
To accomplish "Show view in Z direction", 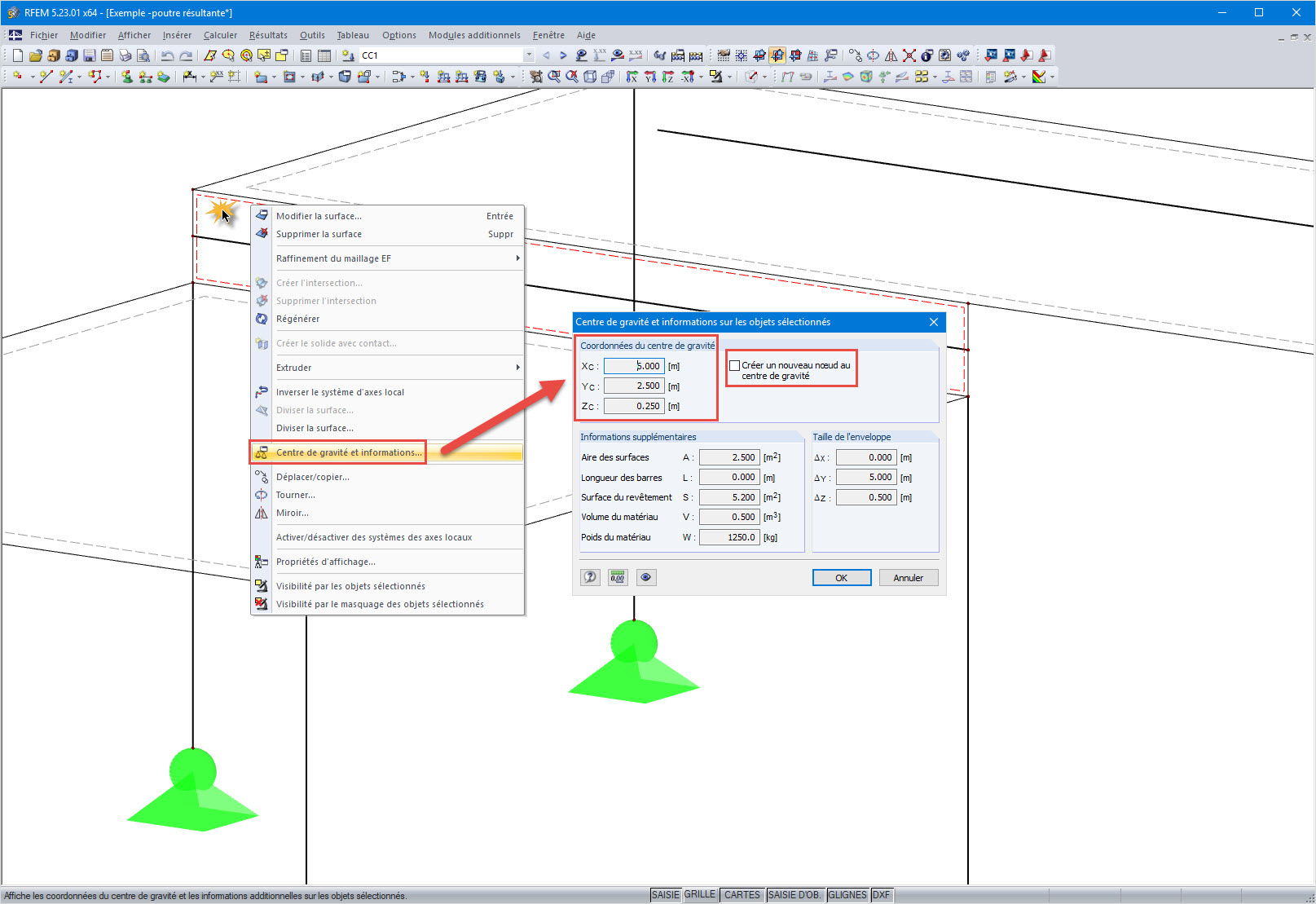I will pos(667,77).
